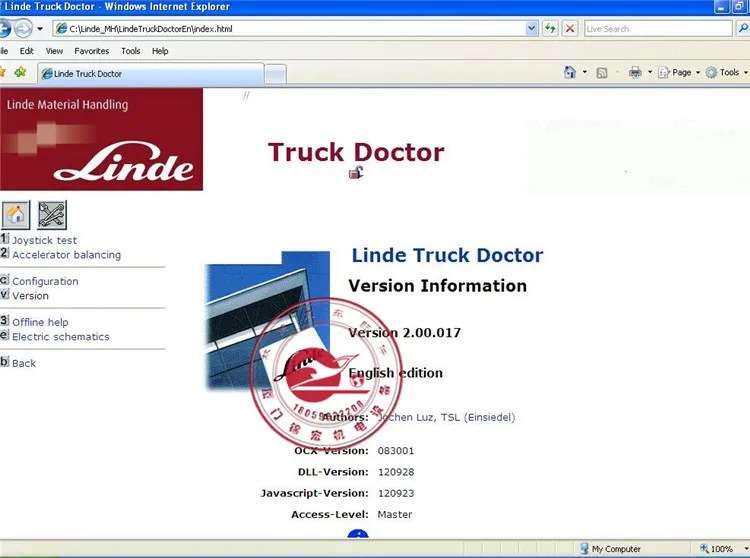The image size is (750, 558).
Task: Click the Refresh page icon
Action: tap(550, 29)
